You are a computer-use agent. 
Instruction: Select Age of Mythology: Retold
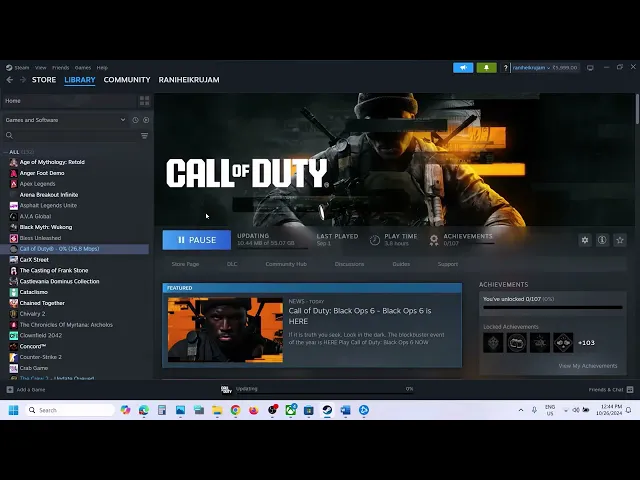point(52,162)
